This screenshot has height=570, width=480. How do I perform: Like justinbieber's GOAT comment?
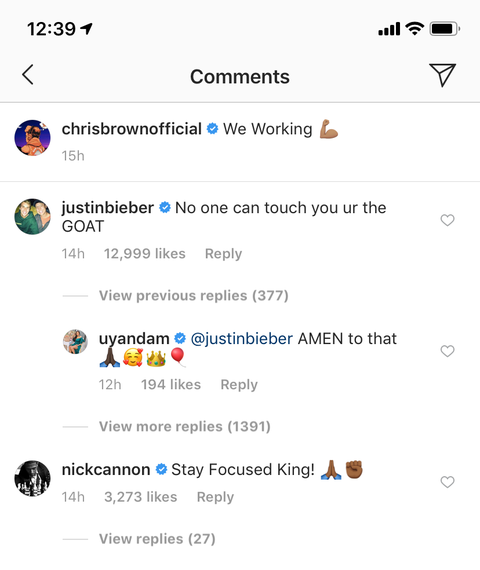pos(447,220)
